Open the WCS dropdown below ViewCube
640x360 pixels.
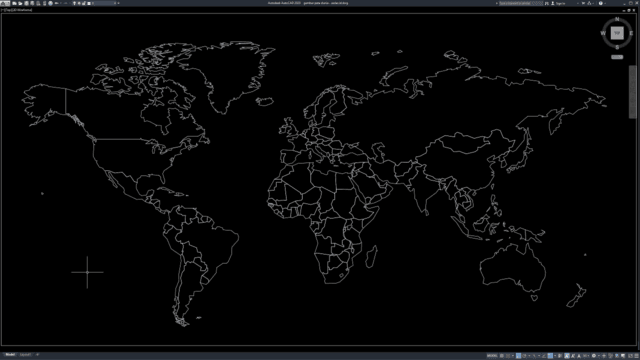click(617, 57)
